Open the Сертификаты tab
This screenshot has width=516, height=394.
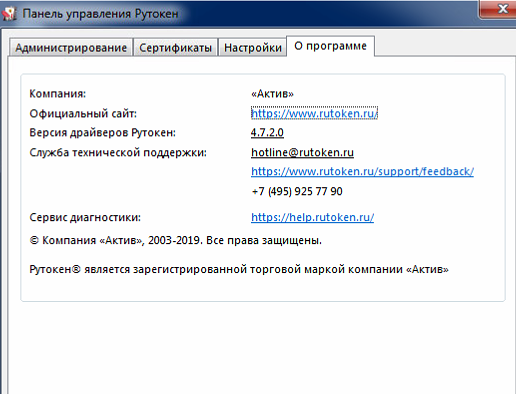(x=175, y=47)
